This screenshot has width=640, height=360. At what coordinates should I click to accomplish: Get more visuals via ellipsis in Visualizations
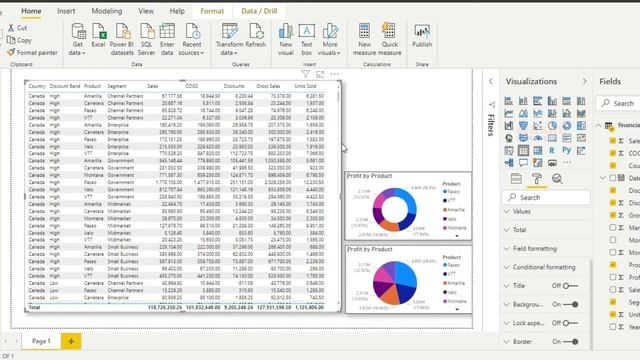click(567, 163)
